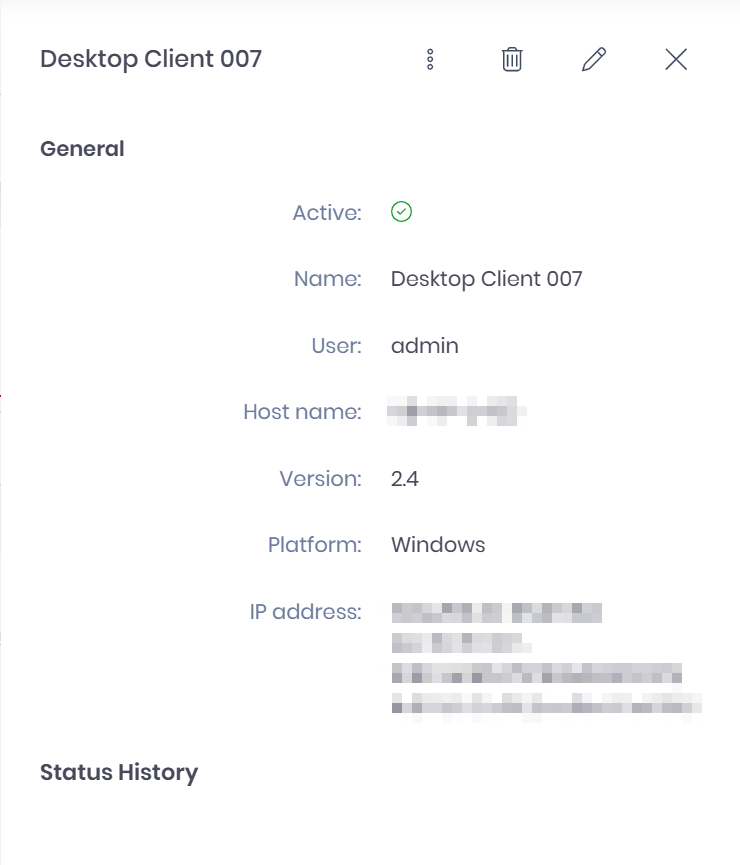
Task: Click the blurred host name value
Action: point(457,412)
